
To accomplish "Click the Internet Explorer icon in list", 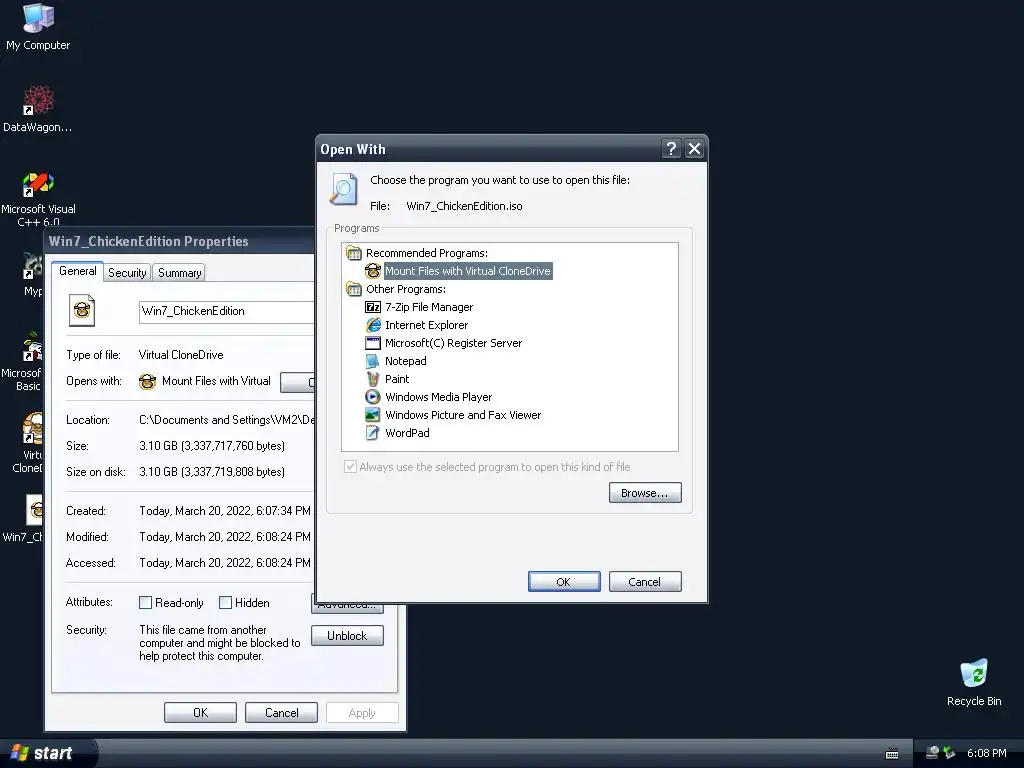I will [373, 325].
